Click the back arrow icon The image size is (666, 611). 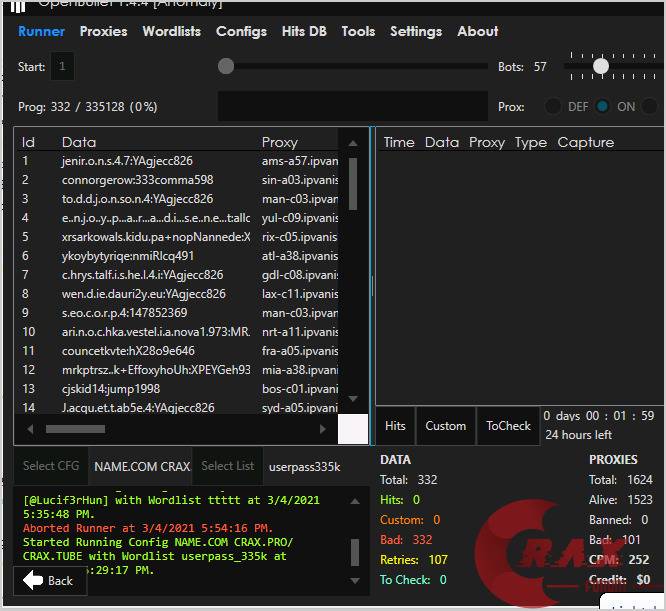(33, 580)
